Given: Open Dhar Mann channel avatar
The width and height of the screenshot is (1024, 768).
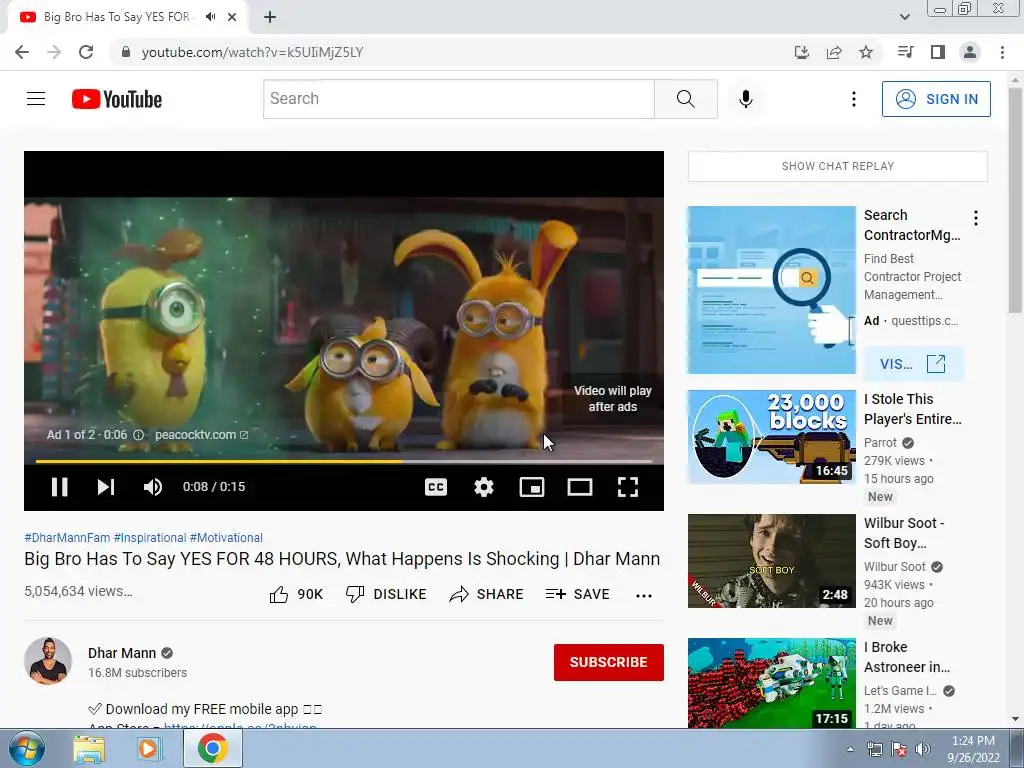Looking at the screenshot, I should click(x=48, y=661).
